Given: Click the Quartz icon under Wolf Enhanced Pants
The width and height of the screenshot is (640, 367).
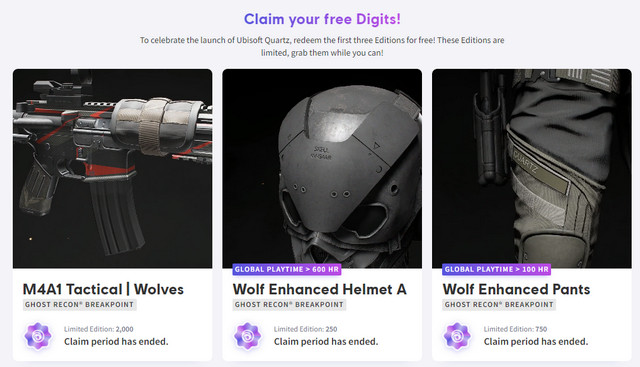Looking at the screenshot, I should (x=457, y=336).
